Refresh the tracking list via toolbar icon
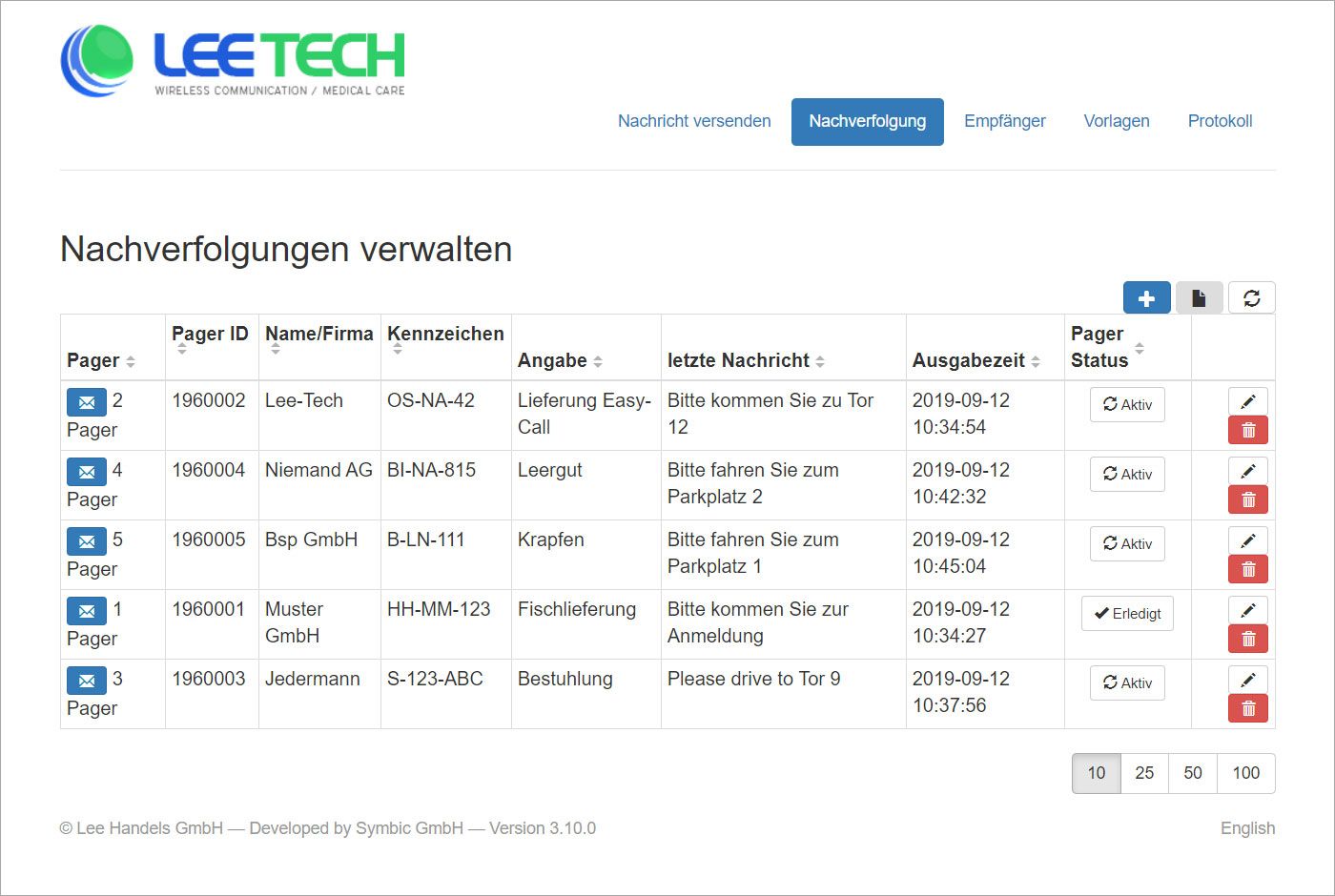This screenshot has height=896, width=1335. click(1251, 297)
